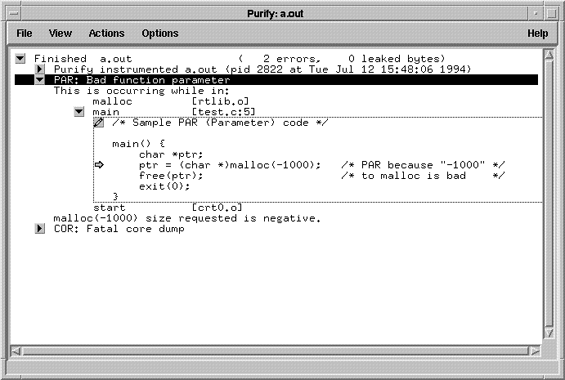Click the 'Finished a.out' summary text

[83, 59]
